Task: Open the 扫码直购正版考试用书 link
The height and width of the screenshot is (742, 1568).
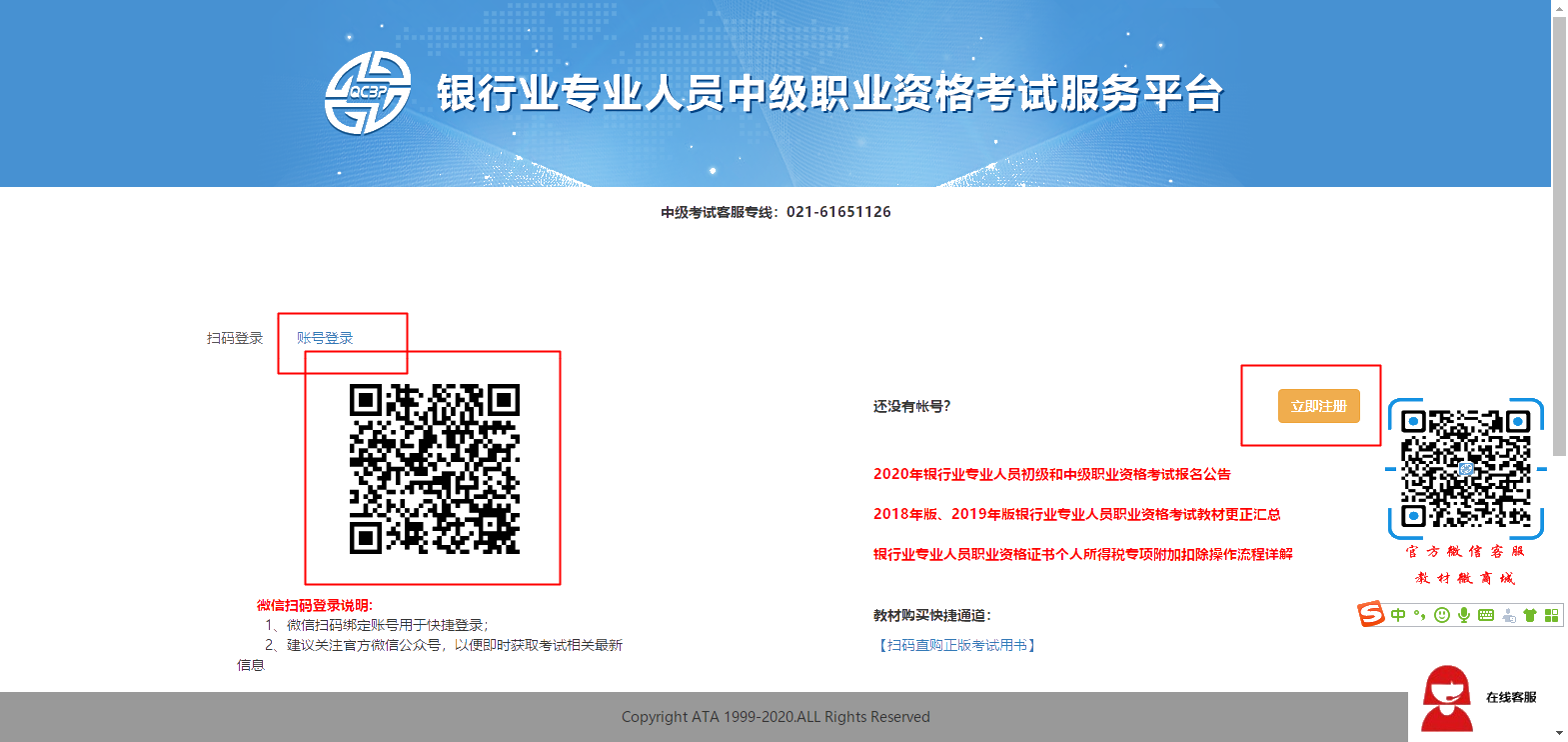Action: [x=956, y=645]
